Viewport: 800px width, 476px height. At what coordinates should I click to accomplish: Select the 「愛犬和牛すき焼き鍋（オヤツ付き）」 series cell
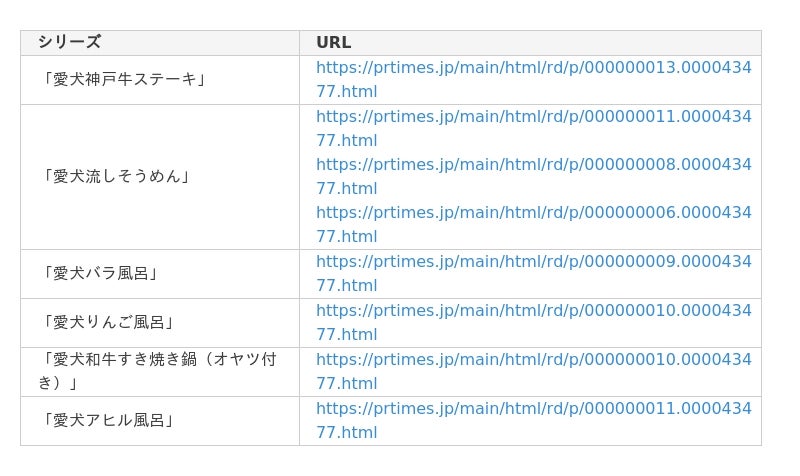point(159,371)
